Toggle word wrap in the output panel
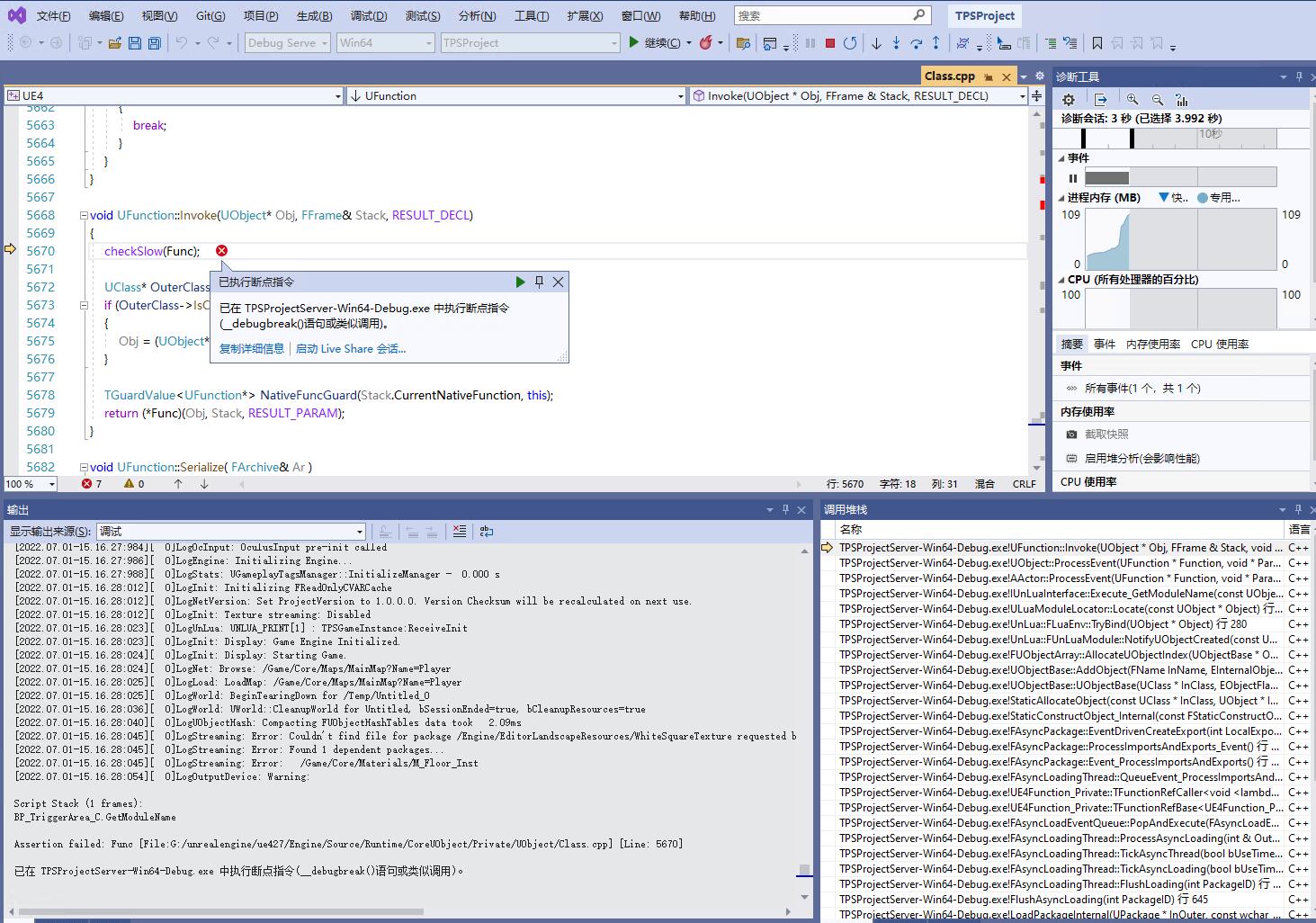Image resolution: width=1316 pixels, height=923 pixels. (487, 532)
